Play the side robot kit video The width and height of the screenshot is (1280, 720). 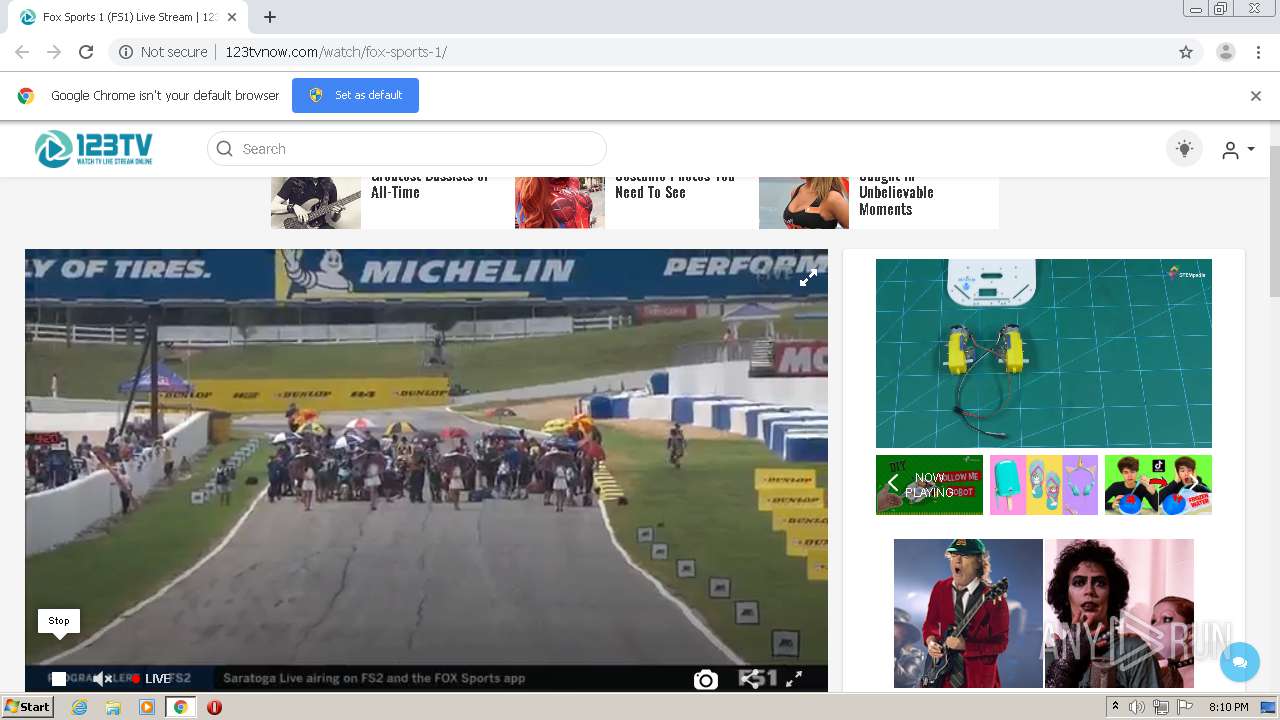1044,353
